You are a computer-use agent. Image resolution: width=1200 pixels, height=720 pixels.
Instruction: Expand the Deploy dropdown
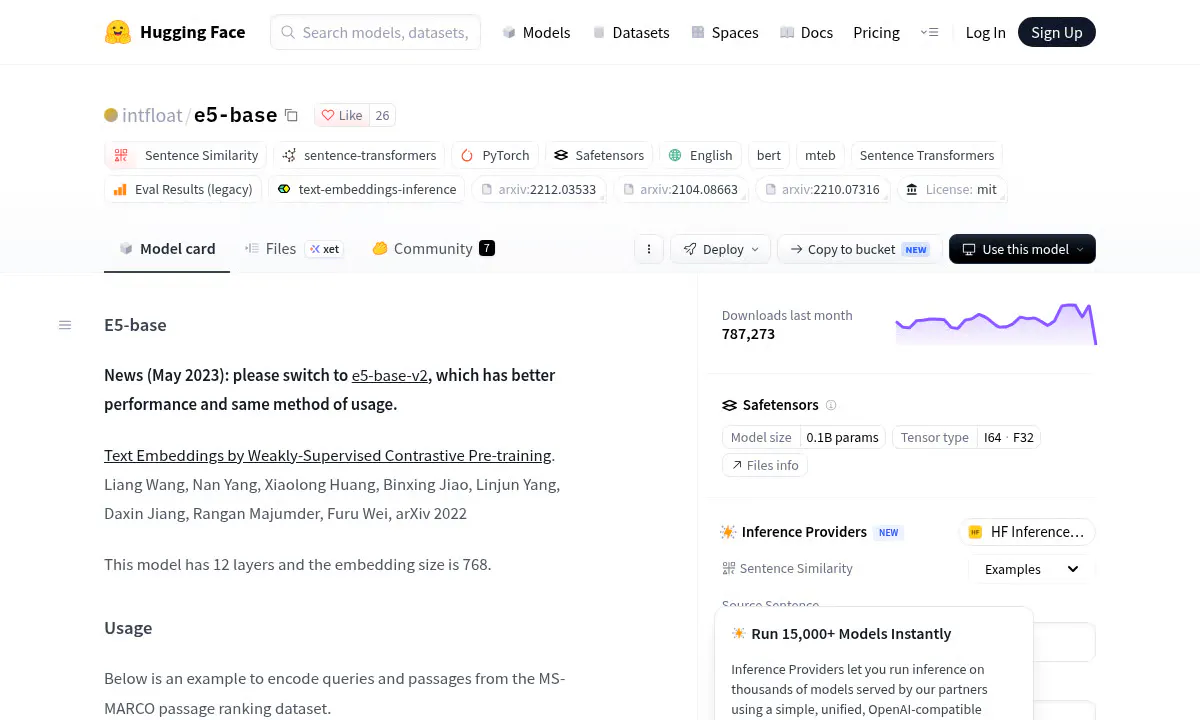pos(721,249)
